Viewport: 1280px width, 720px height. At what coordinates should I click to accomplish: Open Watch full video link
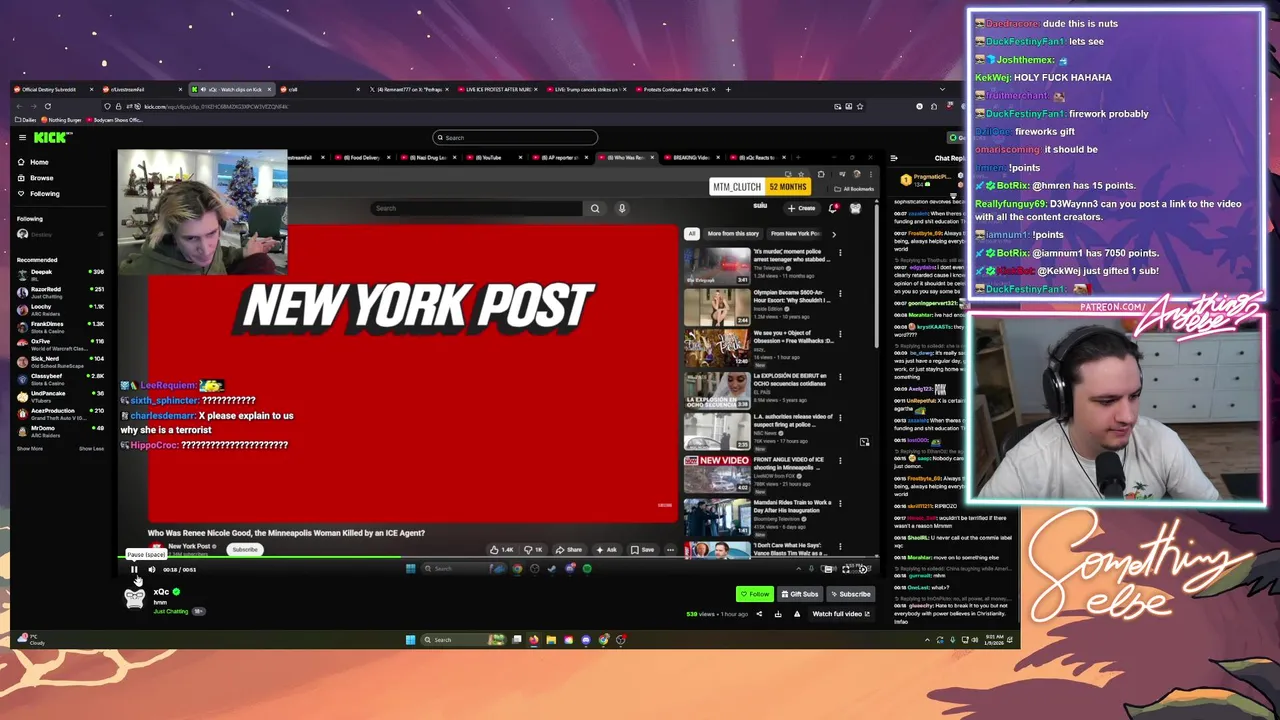[x=840, y=614]
